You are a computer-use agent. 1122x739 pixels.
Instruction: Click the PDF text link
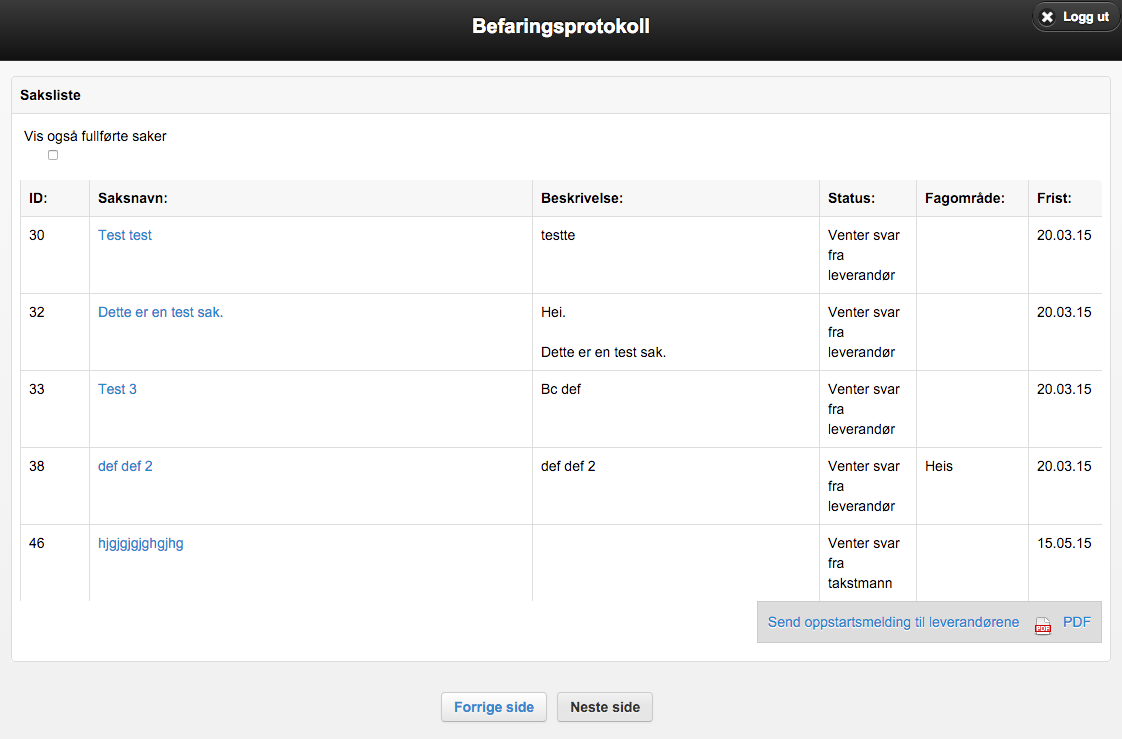[1076, 622]
